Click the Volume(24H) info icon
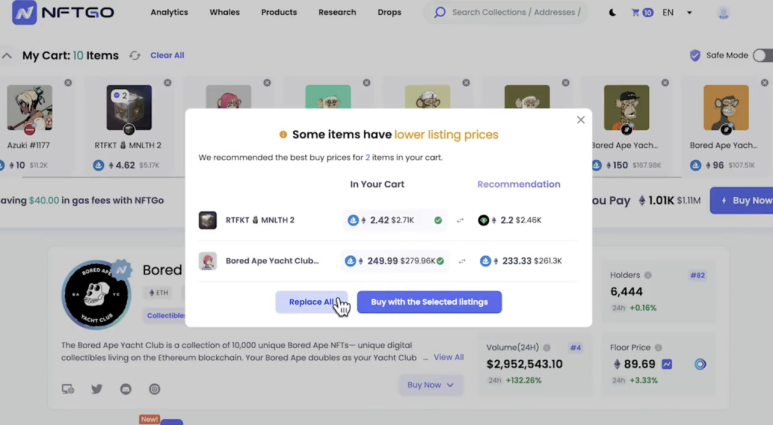Screen dimensions: 773x425 pyautogui.click(x=547, y=348)
